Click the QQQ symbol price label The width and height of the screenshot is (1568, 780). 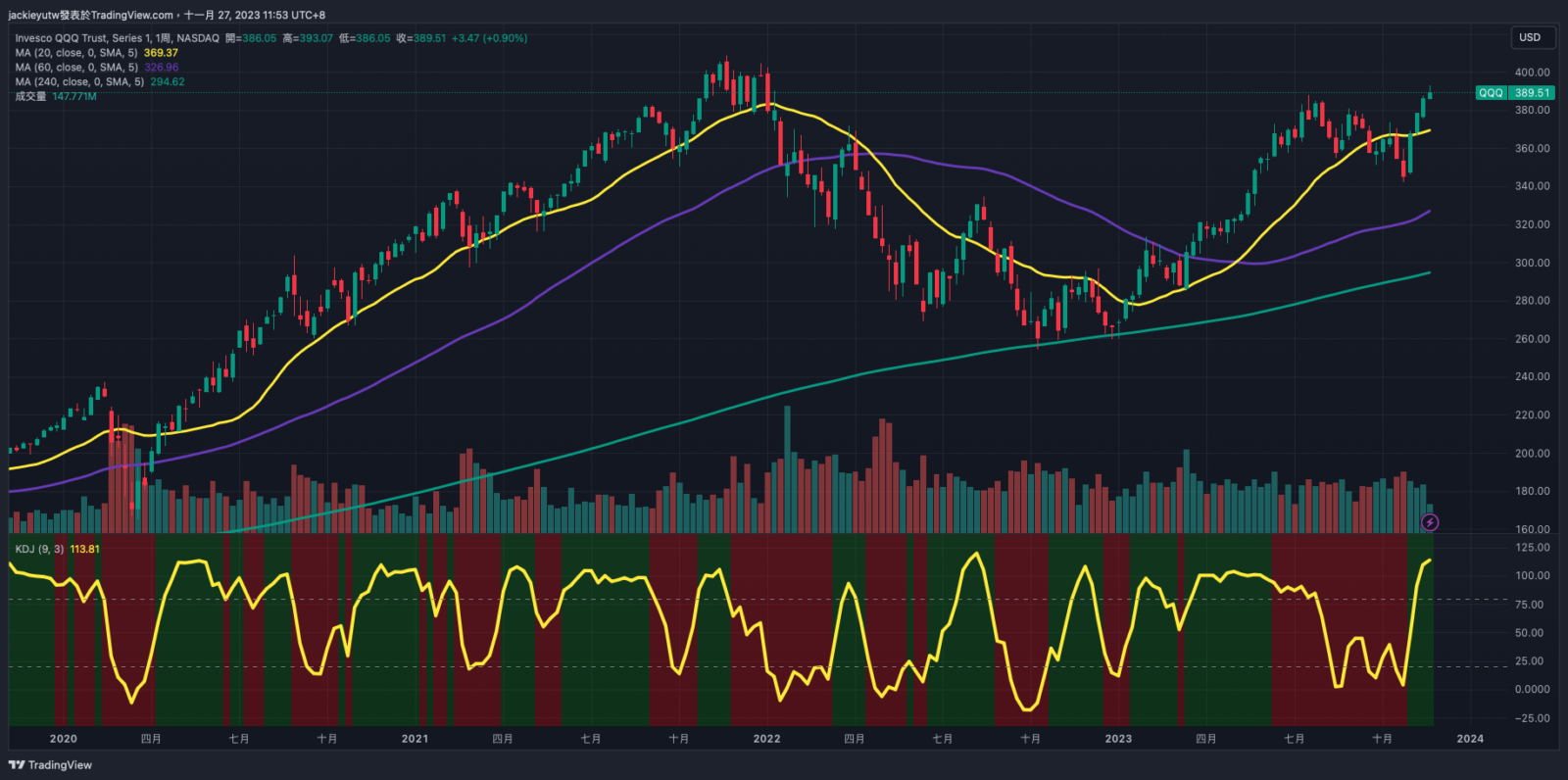pyautogui.click(x=1491, y=93)
